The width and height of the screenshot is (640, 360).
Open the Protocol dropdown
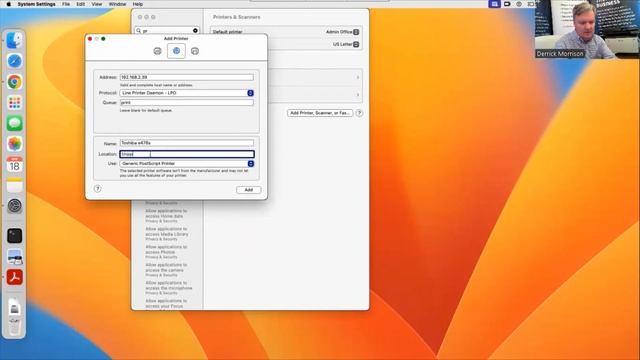(187, 93)
